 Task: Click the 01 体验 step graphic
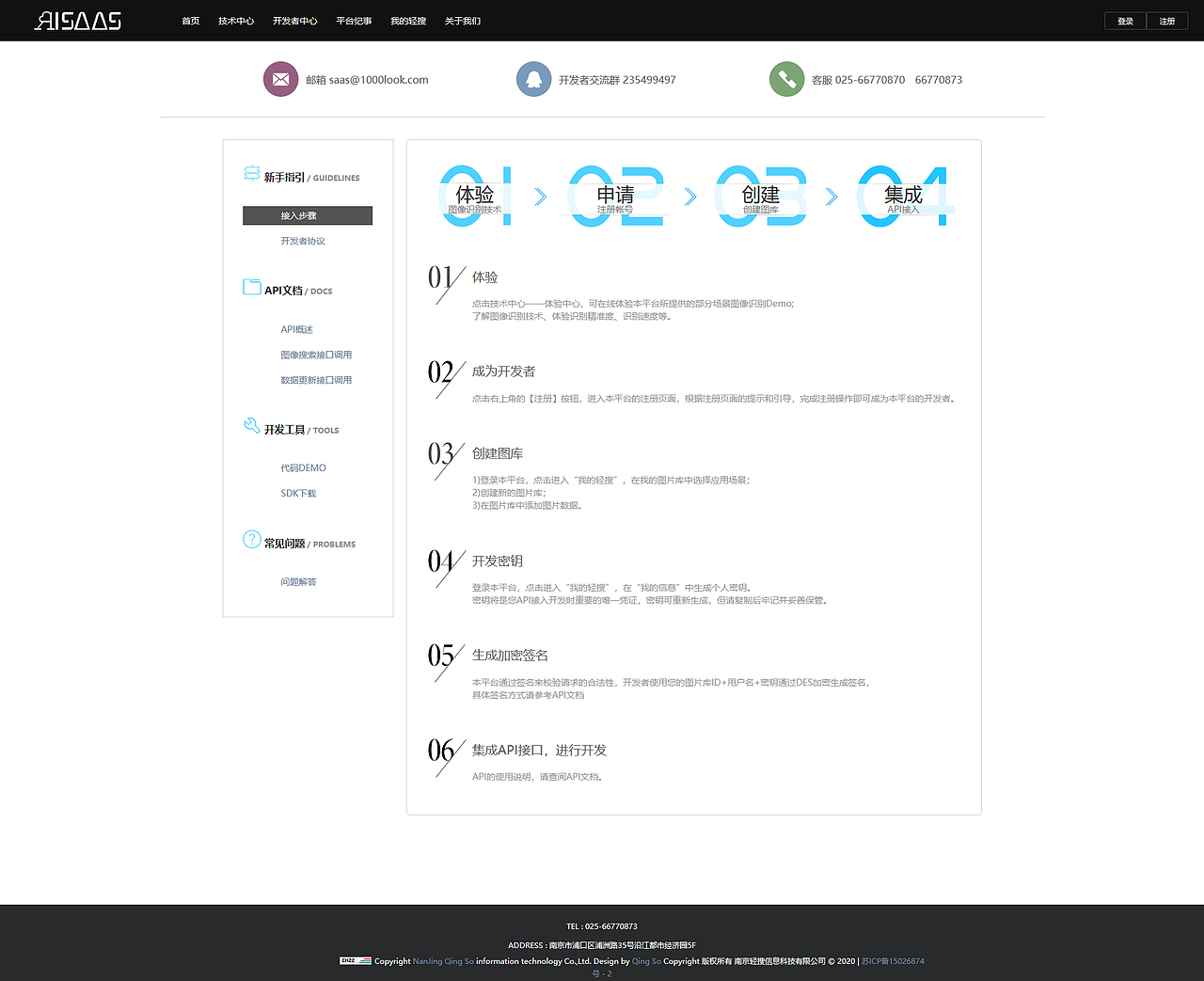476,196
